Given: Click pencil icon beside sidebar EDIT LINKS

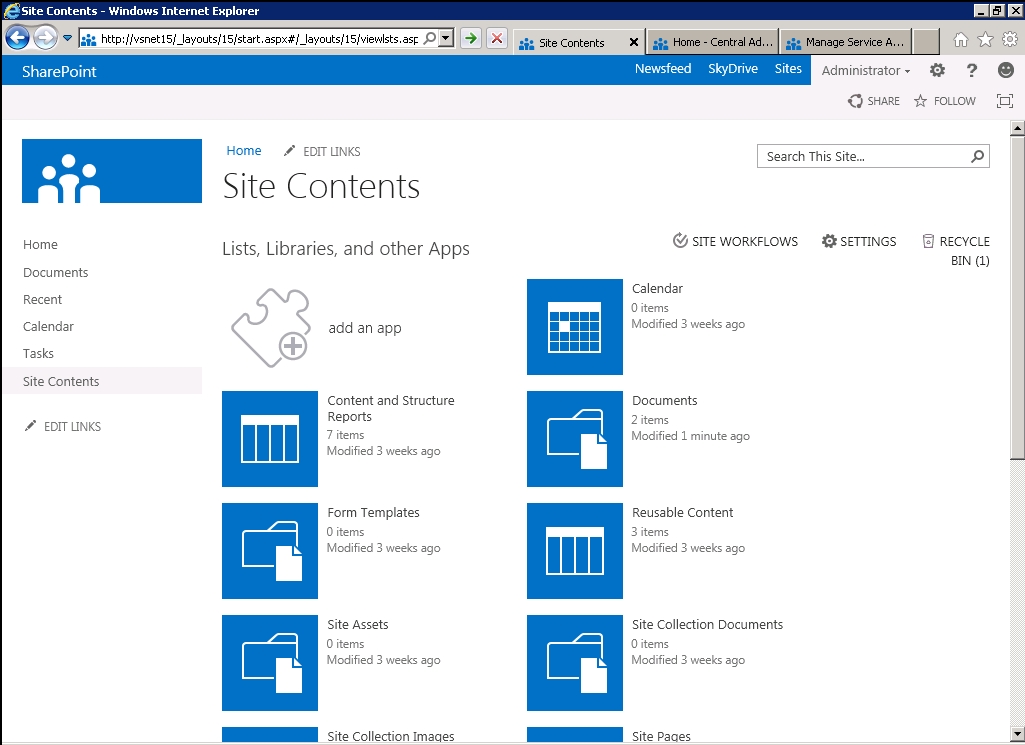Looking at the screenshot, I should (30, 426).
